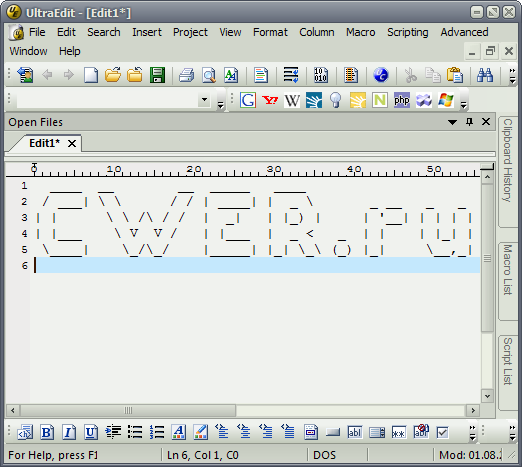Open the Print Preview magnifier icon
This screenshot has width=522, height=467.
pyautogui.click(x=209, y=75)
